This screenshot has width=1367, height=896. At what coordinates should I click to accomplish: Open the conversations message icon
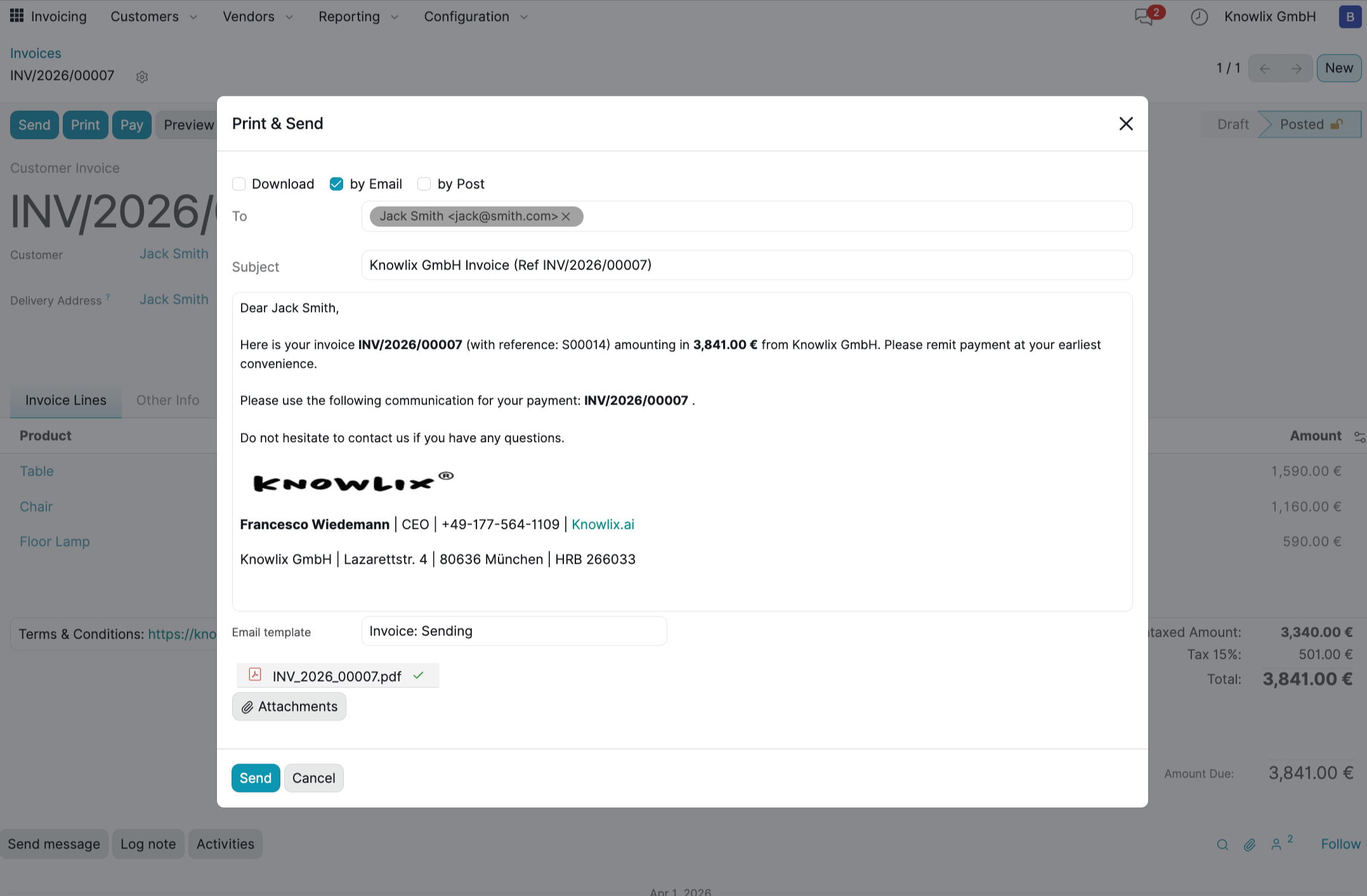pyautogui.click(x=1144, y=16)
